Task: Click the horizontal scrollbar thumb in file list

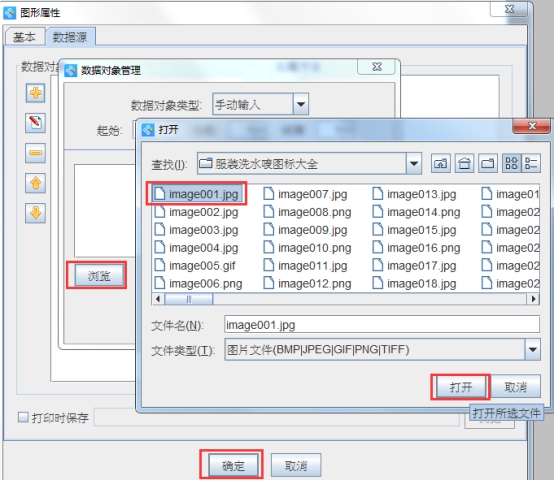Action: (189, 299)
